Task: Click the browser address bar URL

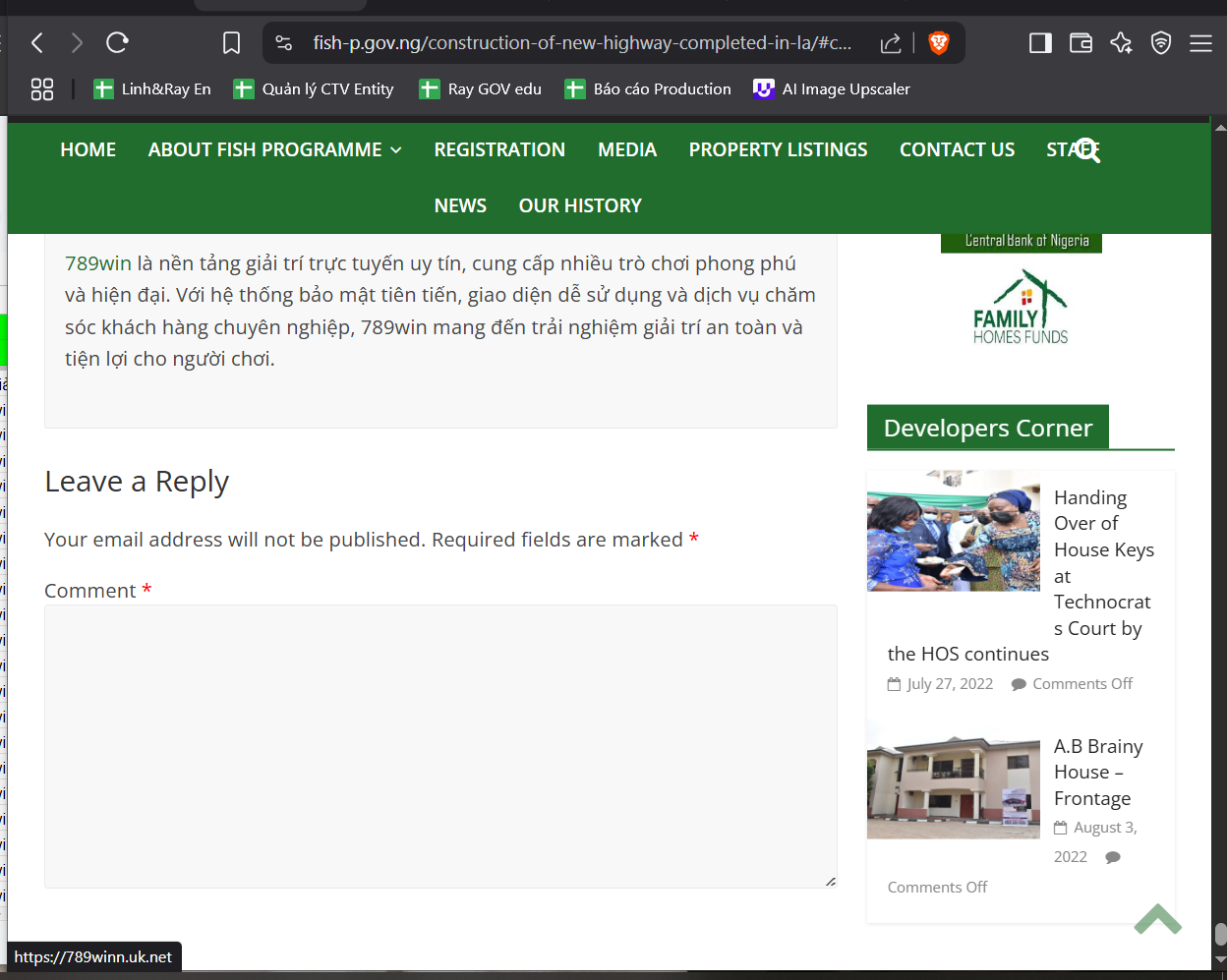Action: 582,42
